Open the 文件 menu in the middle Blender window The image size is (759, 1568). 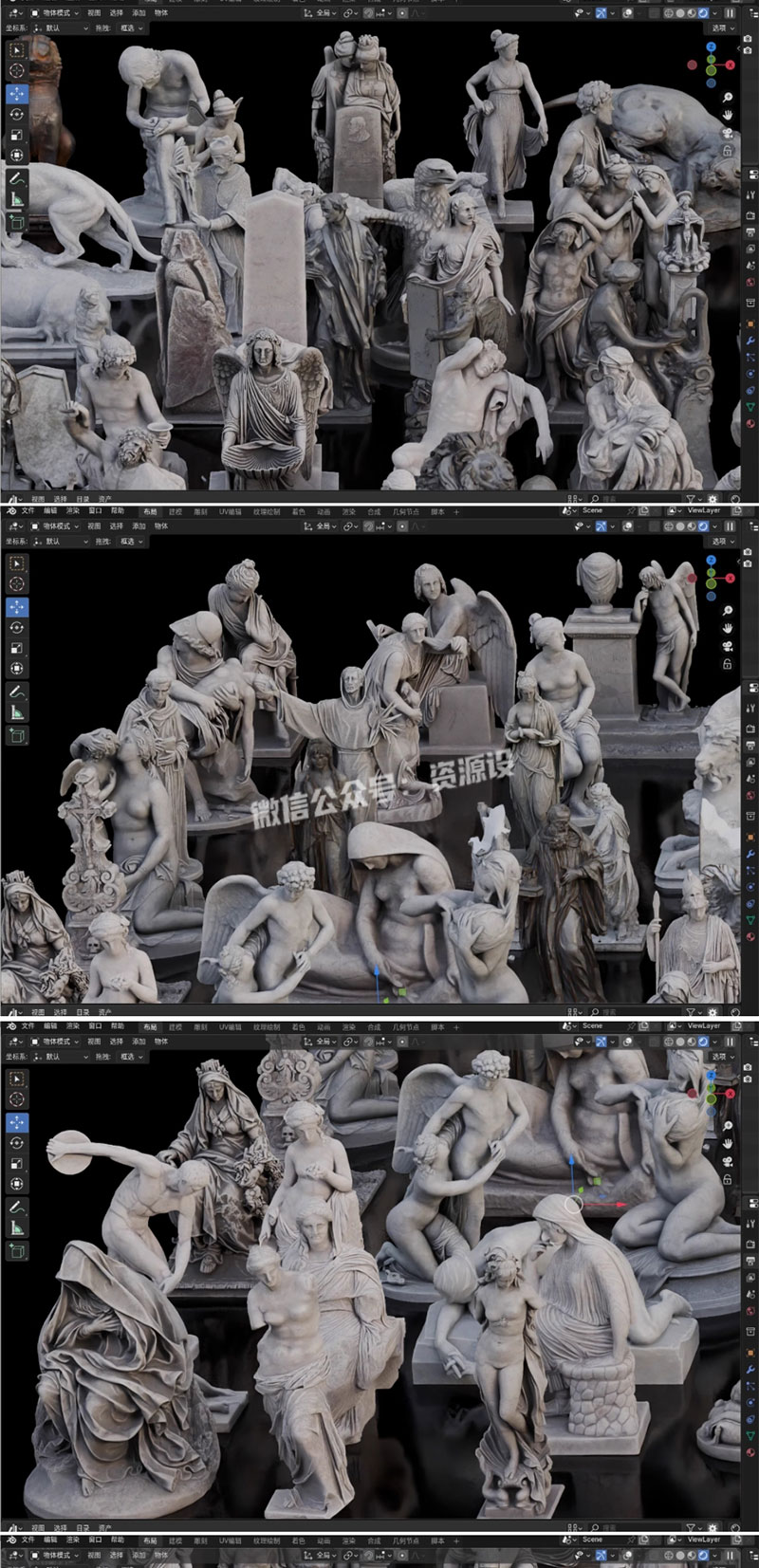pyautogui.click(x=28, y=510)
